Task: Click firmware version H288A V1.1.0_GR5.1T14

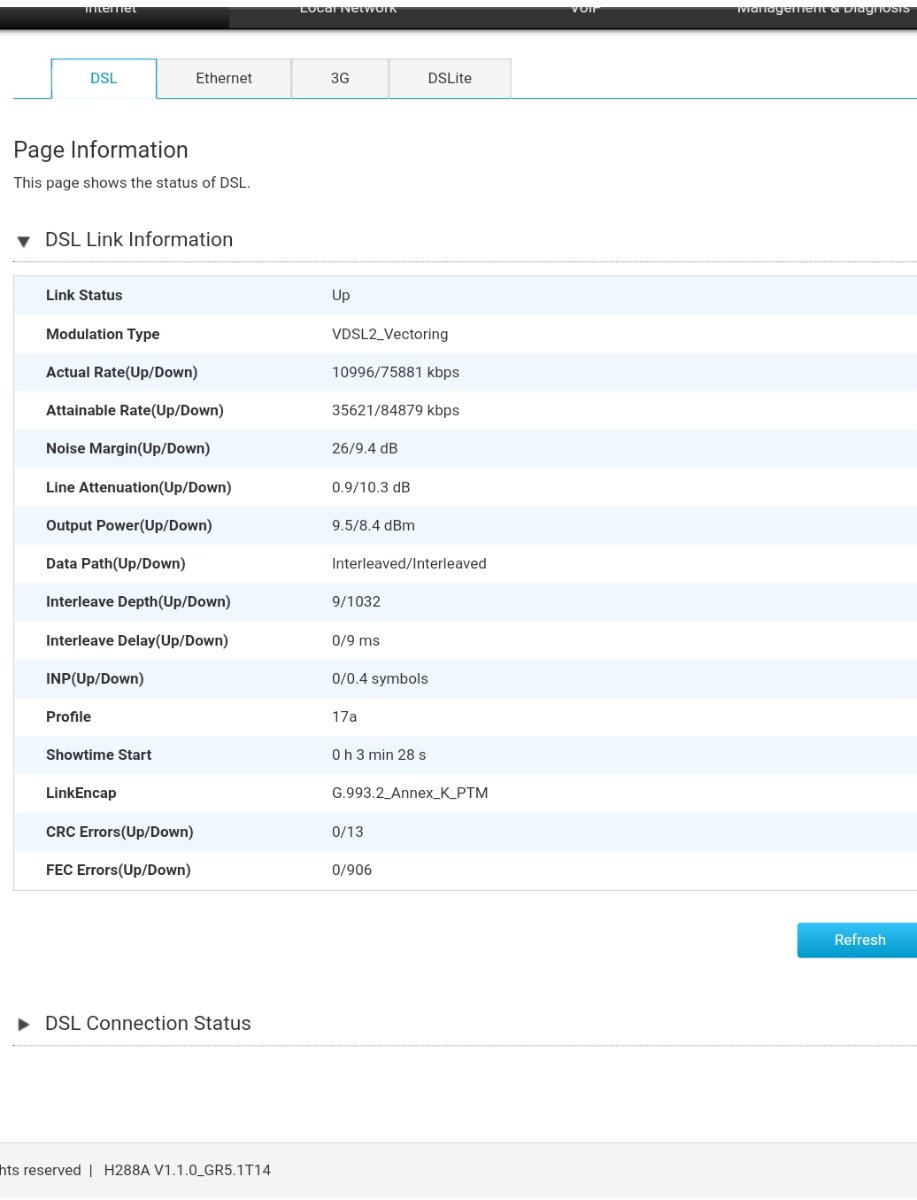Action: click(x=187, y=1170)
